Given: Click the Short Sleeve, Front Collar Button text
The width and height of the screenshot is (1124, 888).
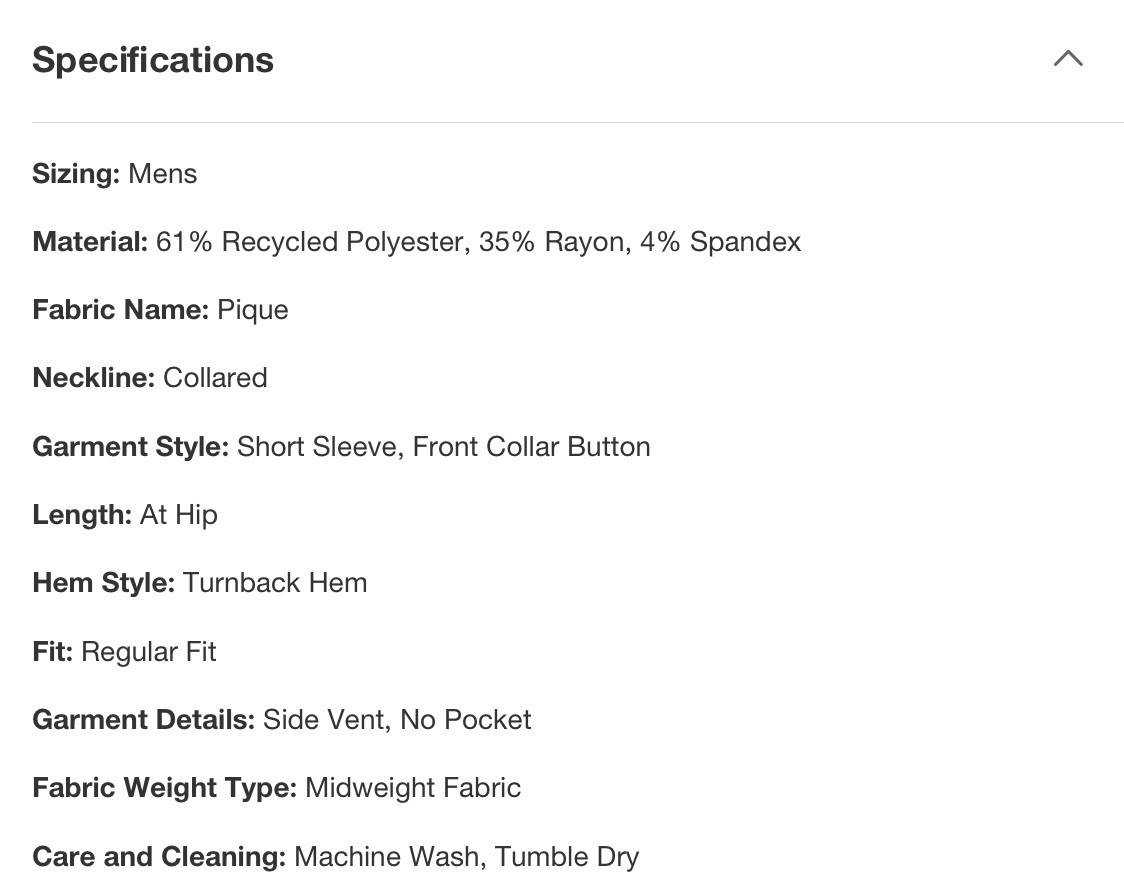Looking at the screenshot, I should (x=443, y=446).
